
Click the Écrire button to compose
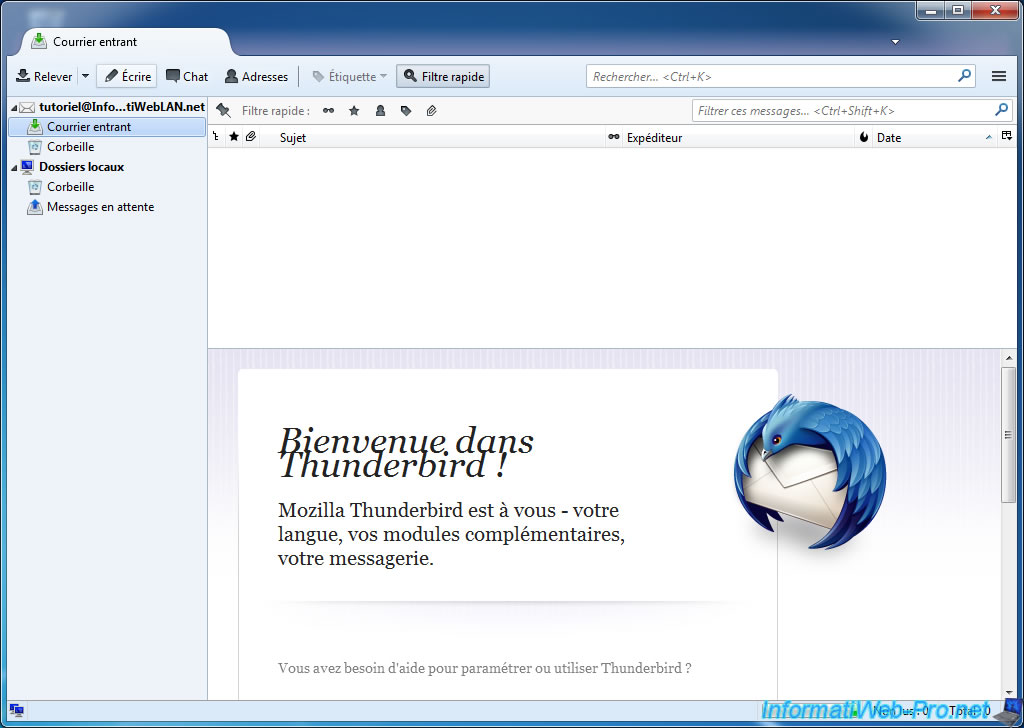pyautogui.click(x=127, y=76)
